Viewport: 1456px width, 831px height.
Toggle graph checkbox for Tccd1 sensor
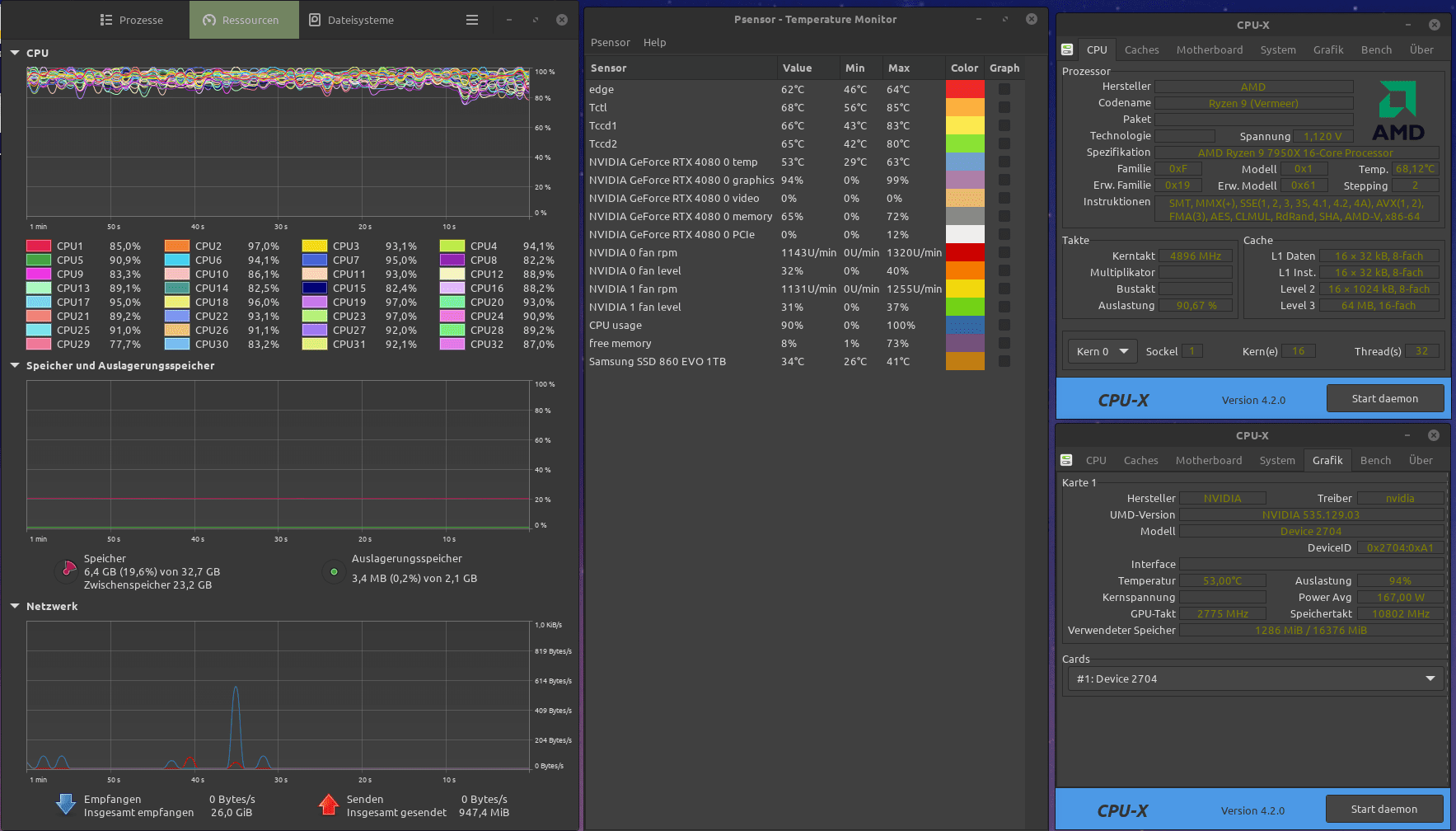coord(1004,125)
